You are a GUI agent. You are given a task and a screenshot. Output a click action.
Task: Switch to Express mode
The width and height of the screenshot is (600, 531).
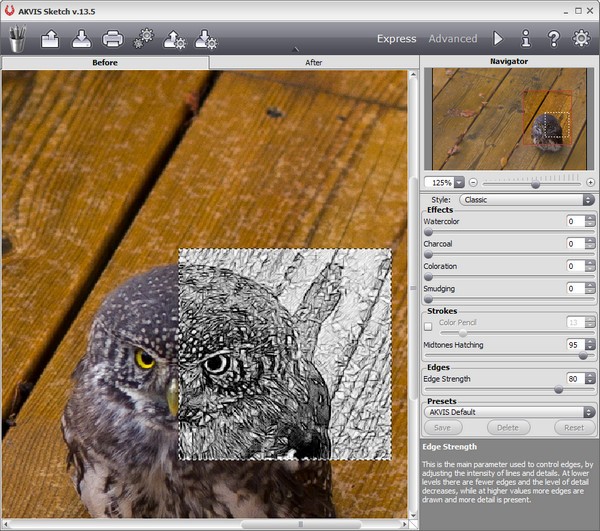[x=396, y=39]
